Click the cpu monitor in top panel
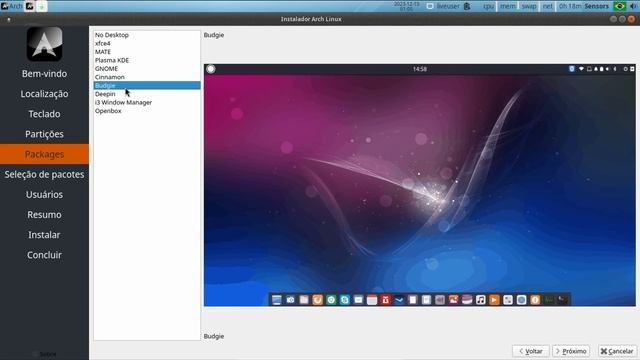The height and width of the screenshot is (360, 640). tap(489, 6)
